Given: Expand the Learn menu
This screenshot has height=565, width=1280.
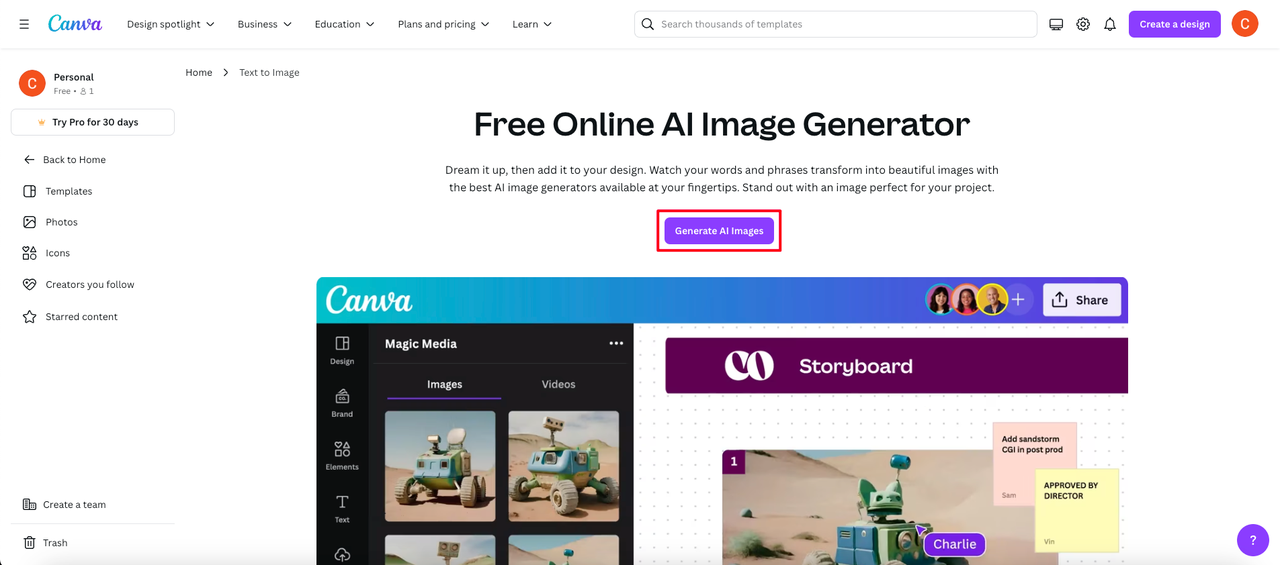Looking at the screenshot, I should [x=532, y=24].
